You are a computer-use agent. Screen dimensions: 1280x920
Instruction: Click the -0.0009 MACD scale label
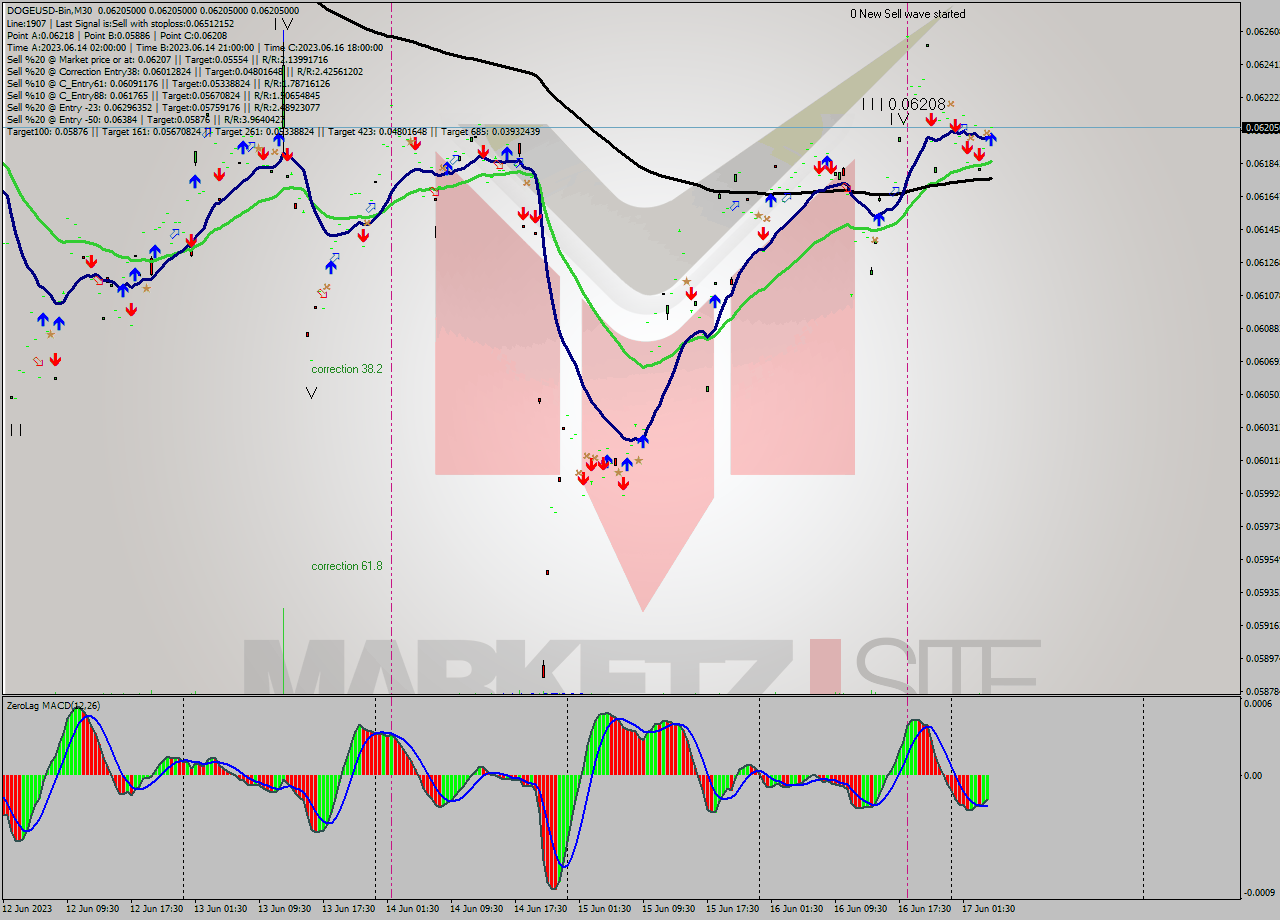[x=1259, y=893]
